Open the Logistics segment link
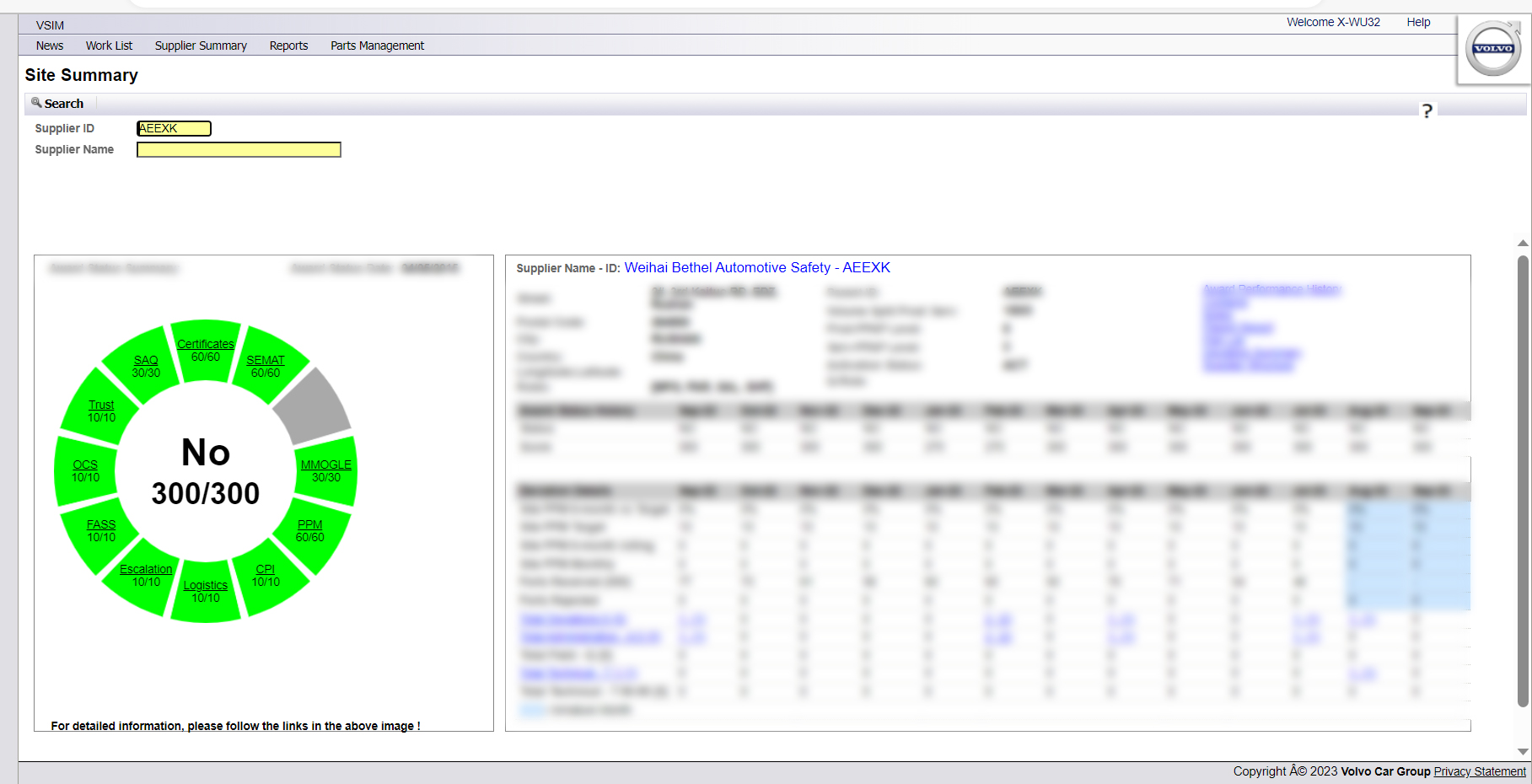1532x784 pixels. point(205,585)
